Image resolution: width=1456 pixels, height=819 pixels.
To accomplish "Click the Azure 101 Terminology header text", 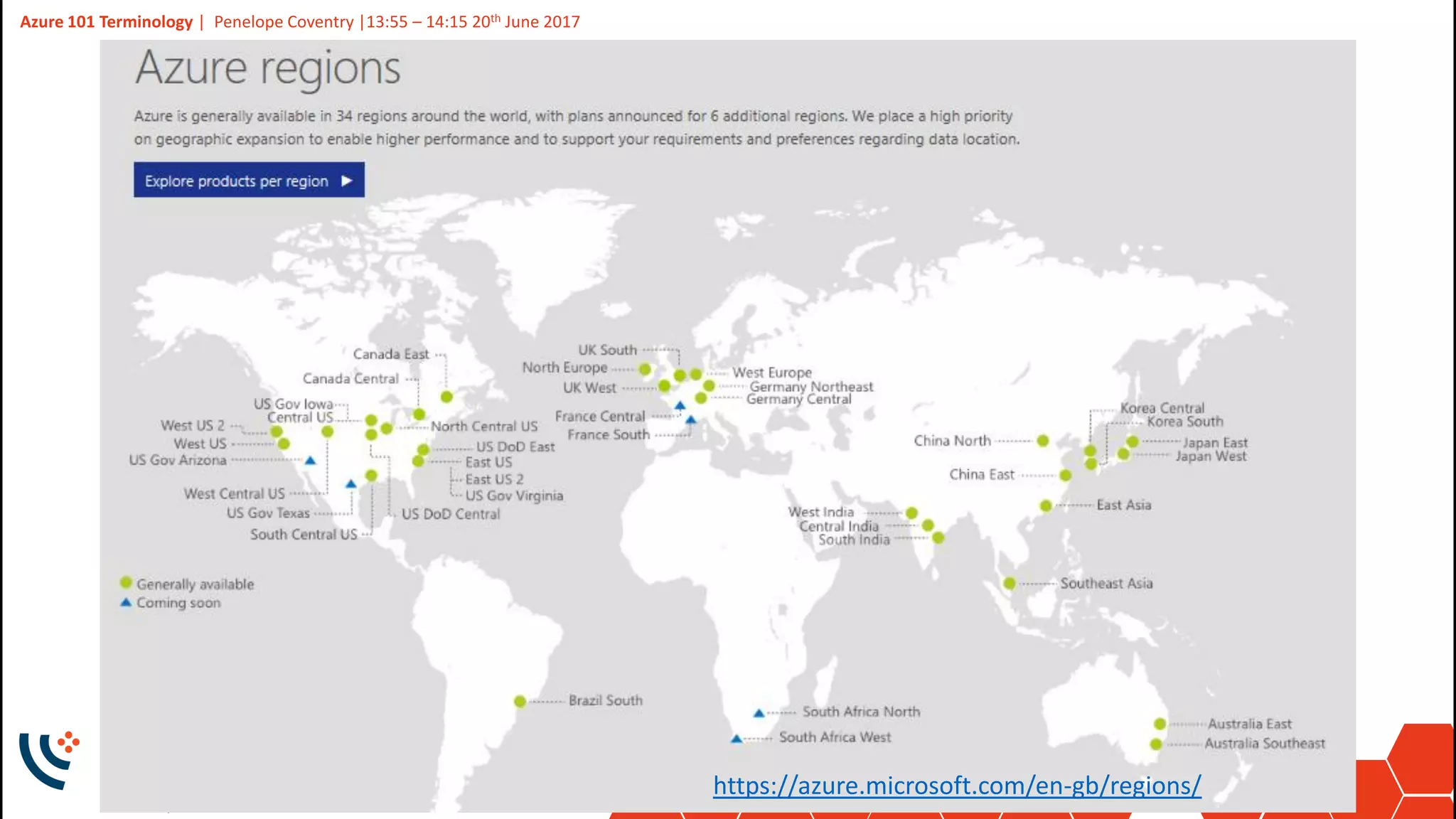I will click(107, 22).
